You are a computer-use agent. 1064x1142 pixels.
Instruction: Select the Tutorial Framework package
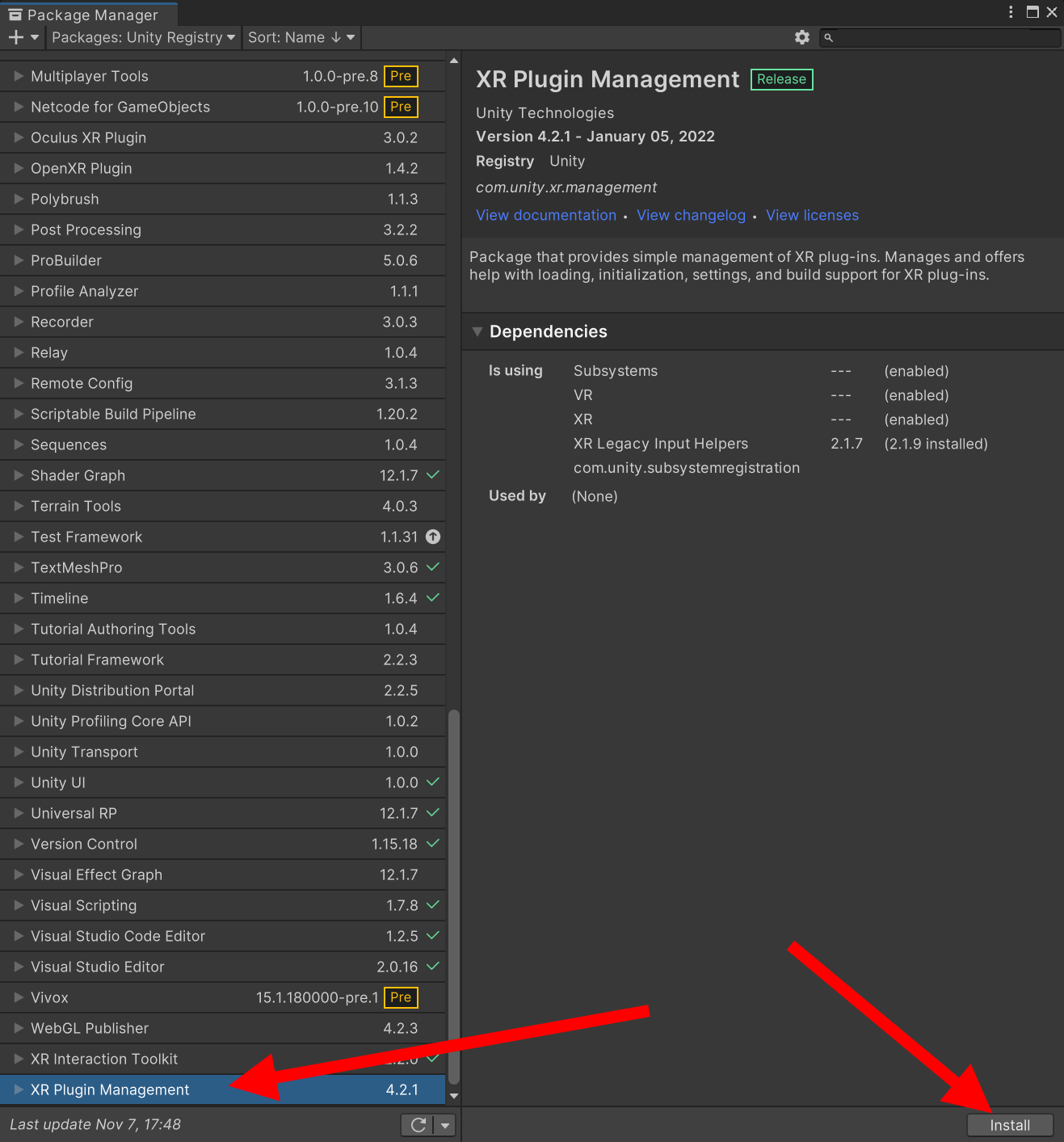(x=222, y=659)
